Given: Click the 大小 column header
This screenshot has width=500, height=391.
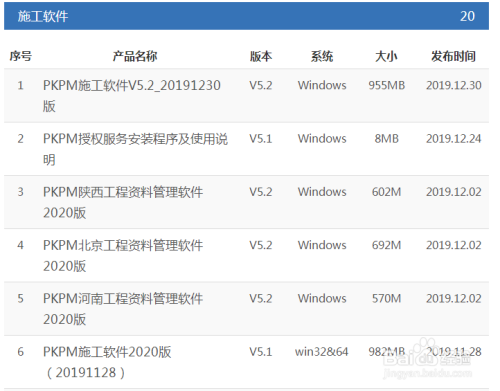Looking at the screenshot, I should (386, 56).
